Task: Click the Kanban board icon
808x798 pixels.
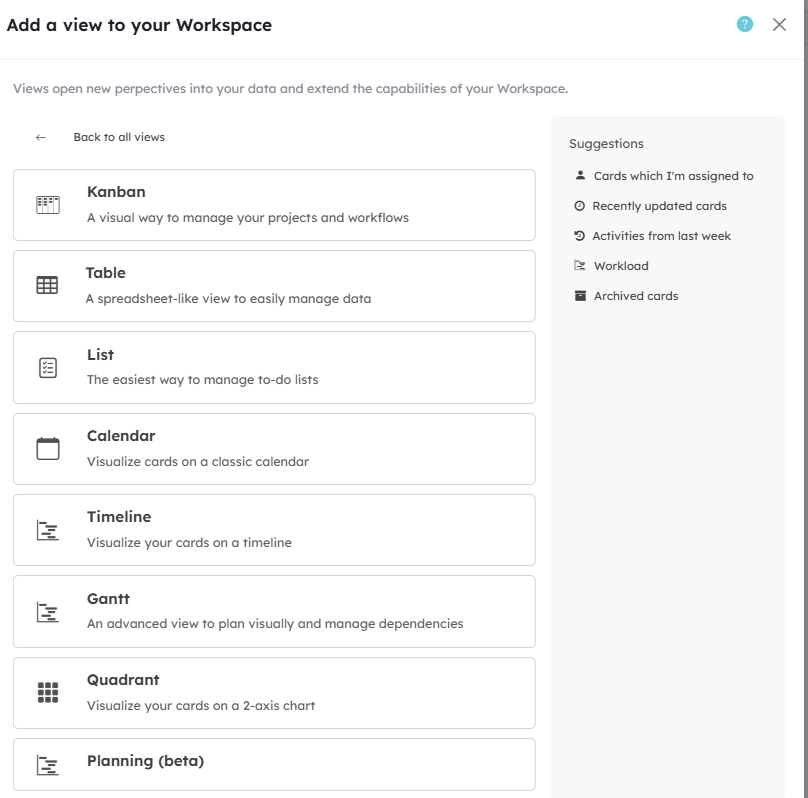Action: (x=48, y=205)
